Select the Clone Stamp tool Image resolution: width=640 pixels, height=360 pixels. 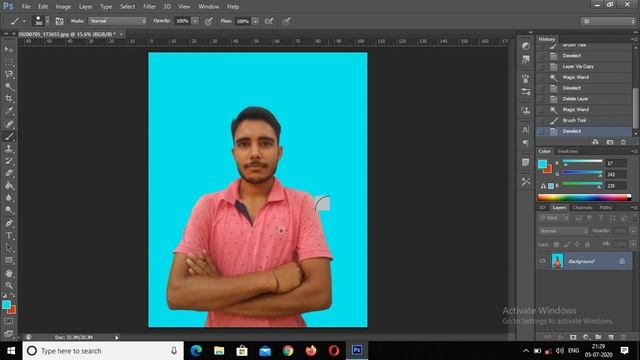coord(9,149)
